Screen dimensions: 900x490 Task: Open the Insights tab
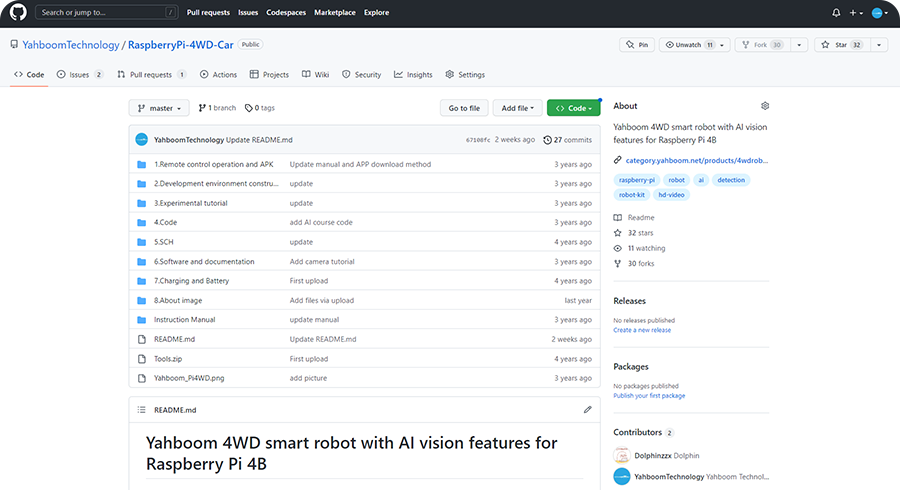click(x=413, y=75)
